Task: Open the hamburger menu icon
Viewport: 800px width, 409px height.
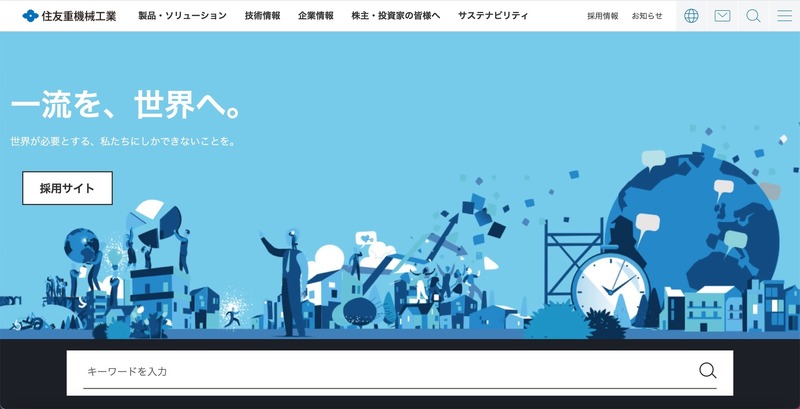Action: pos(784,16)
